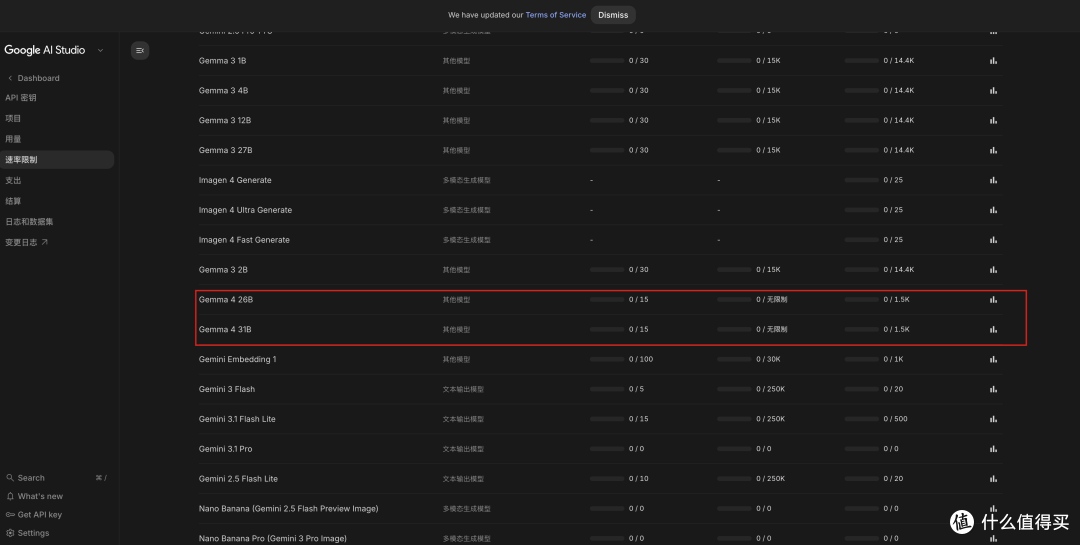
Task: Open usage chart for Gemma 3 1B
Action: point(993,61)
